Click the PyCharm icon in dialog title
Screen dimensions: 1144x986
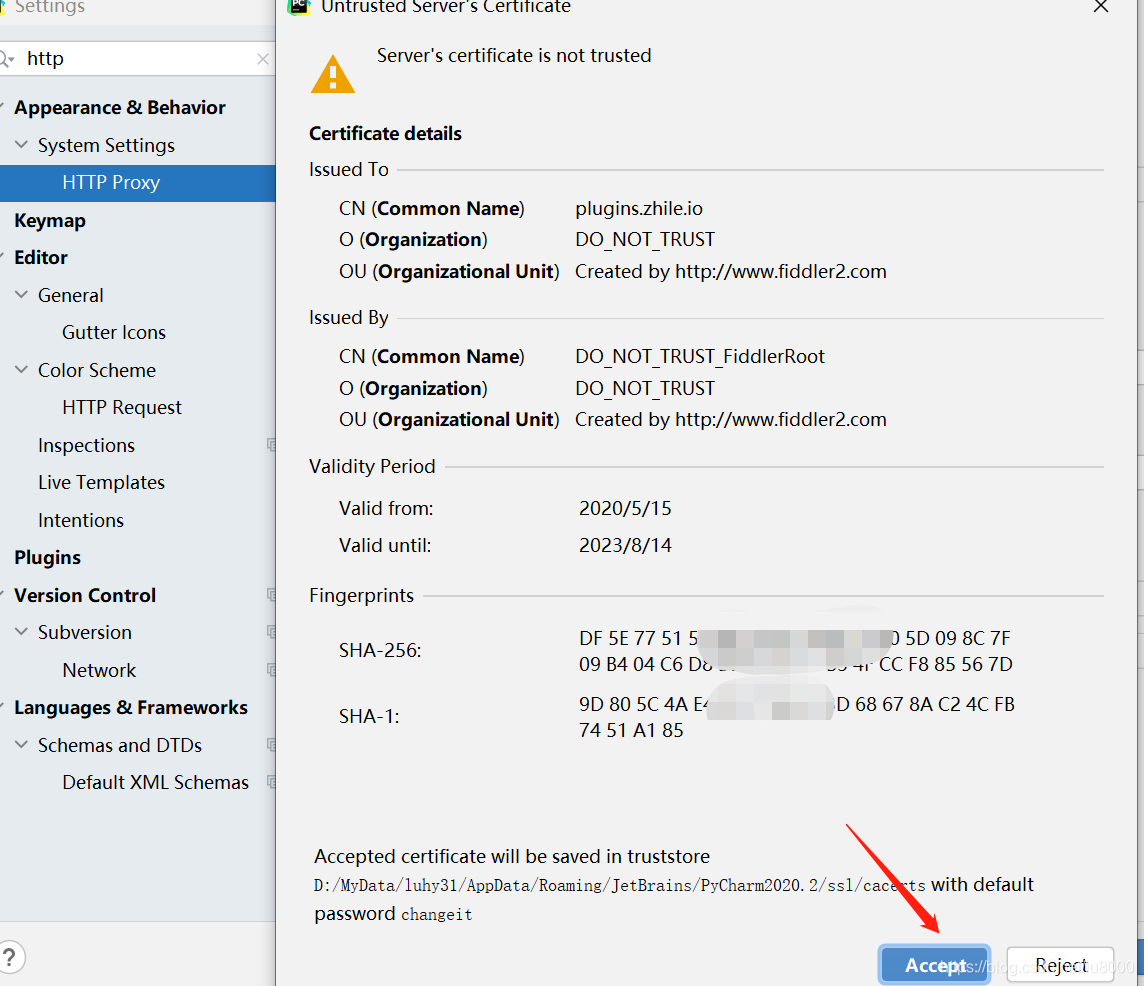click(298, 7)
